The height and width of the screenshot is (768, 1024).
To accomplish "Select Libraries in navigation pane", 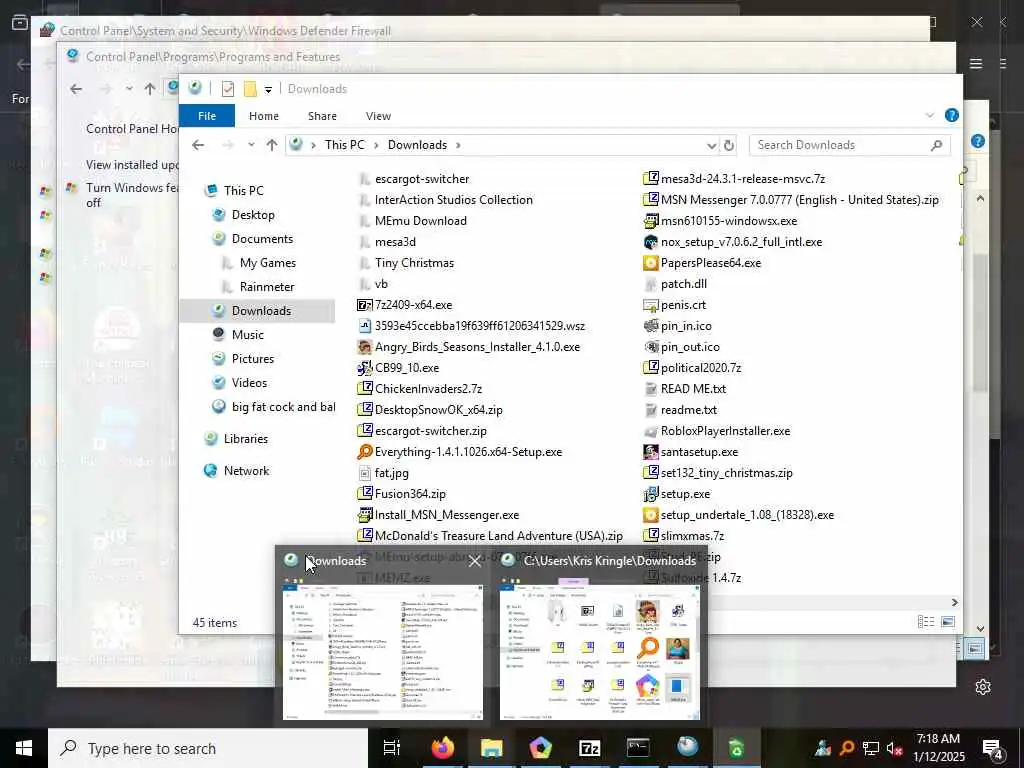I will 246,439.
